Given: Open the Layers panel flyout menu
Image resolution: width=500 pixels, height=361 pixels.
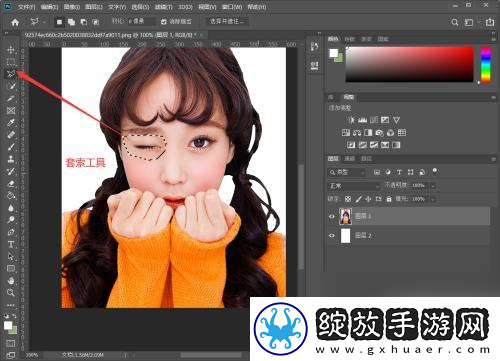Looking at the screenshot, I should coord(493,159).
